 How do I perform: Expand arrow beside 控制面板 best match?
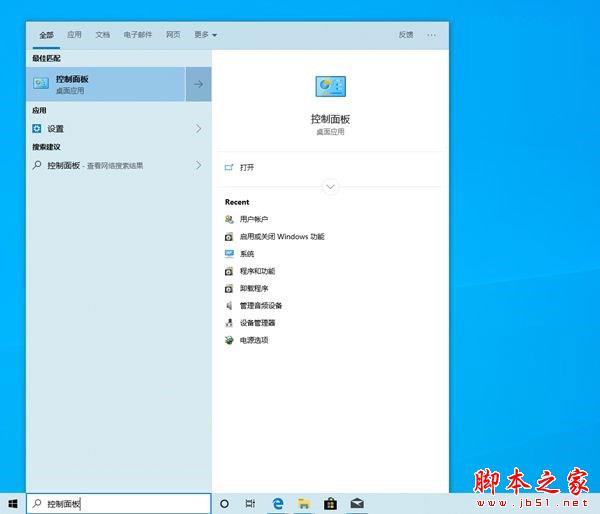pyautogui.click(x=198, y=84)
